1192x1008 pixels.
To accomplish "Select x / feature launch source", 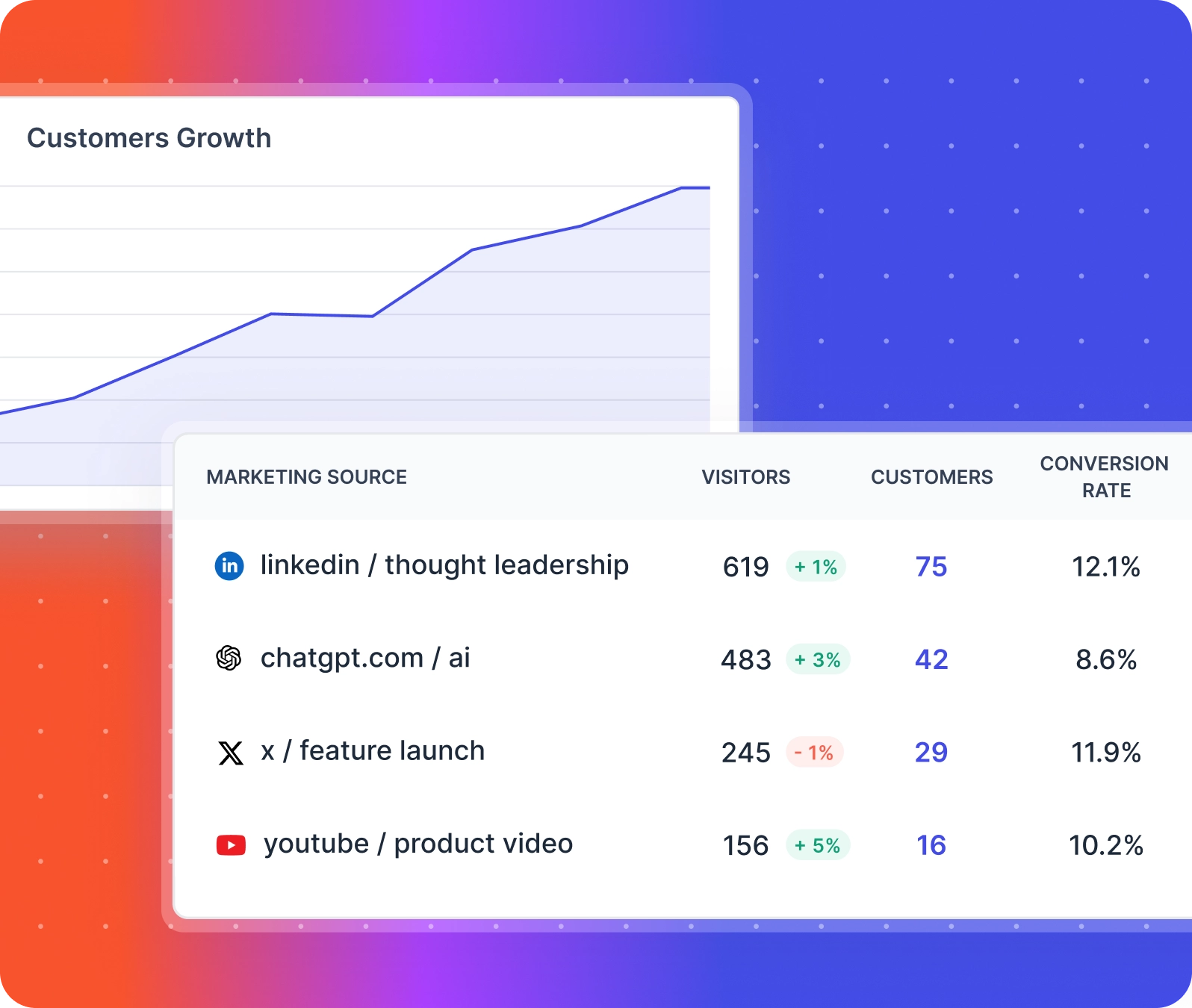I will tap(372, 751).
